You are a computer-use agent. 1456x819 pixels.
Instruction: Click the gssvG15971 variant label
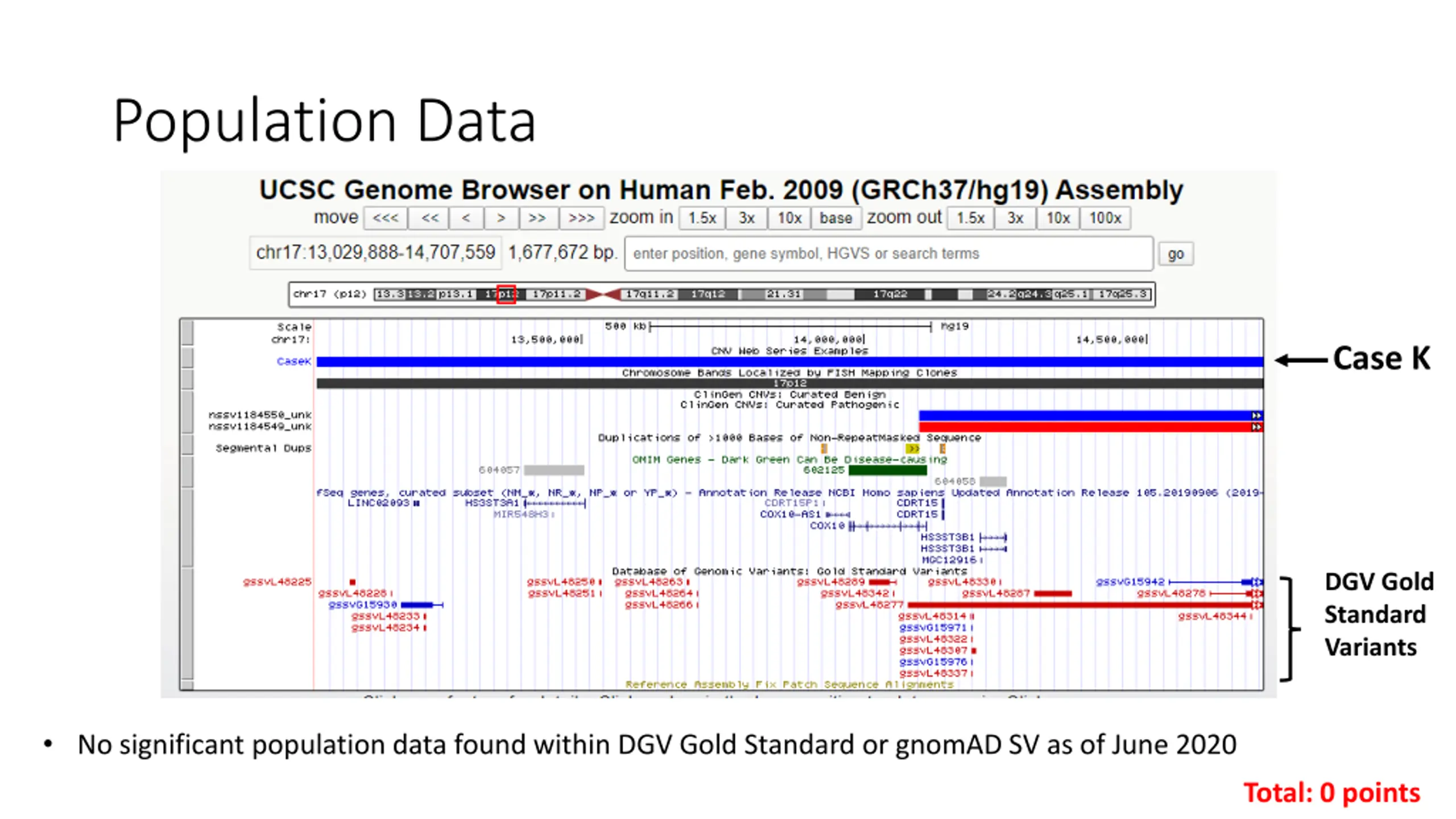point(933,628)
